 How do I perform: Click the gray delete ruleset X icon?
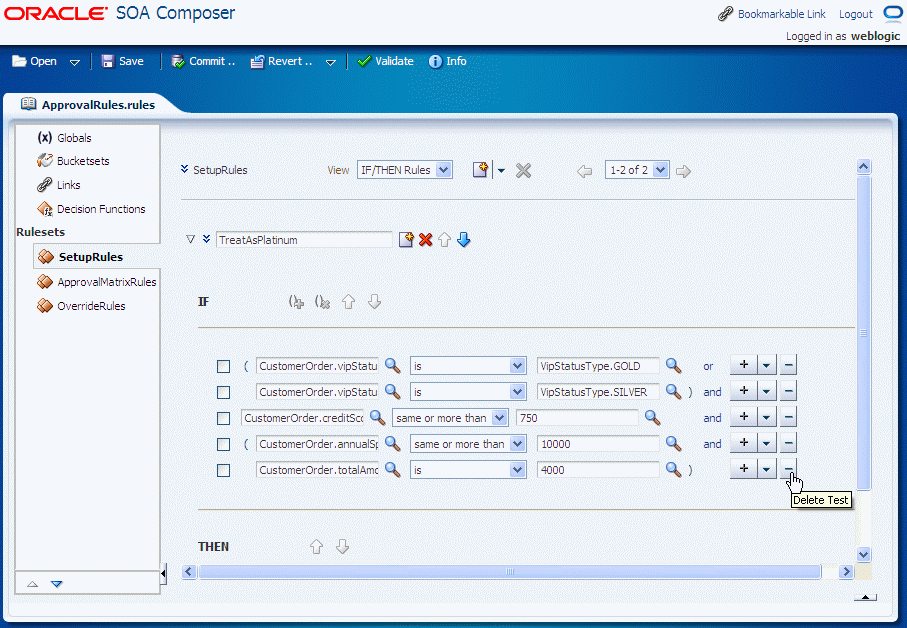tap(523, 171)
